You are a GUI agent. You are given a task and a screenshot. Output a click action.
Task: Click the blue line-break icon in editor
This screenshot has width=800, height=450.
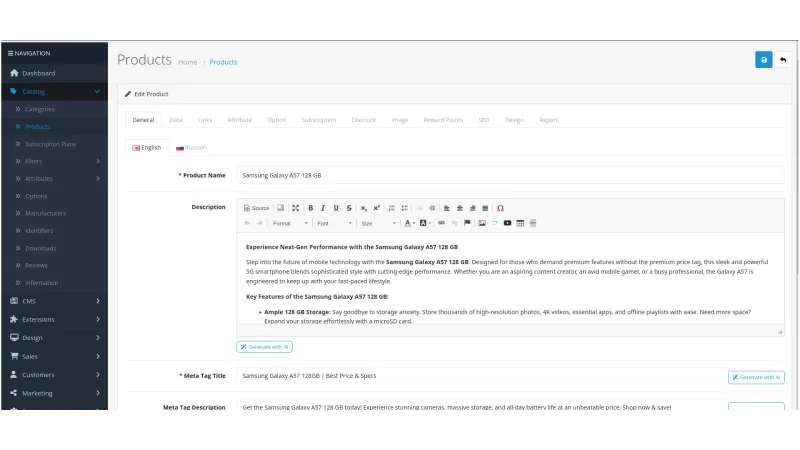494,223
